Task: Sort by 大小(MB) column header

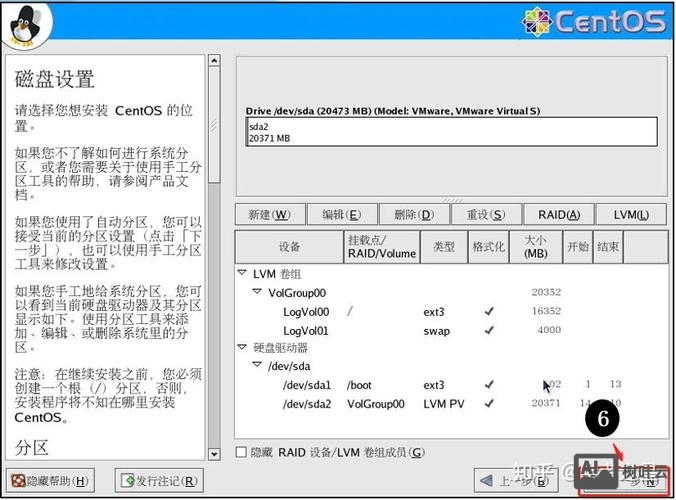Action: [x=536, y=247]
